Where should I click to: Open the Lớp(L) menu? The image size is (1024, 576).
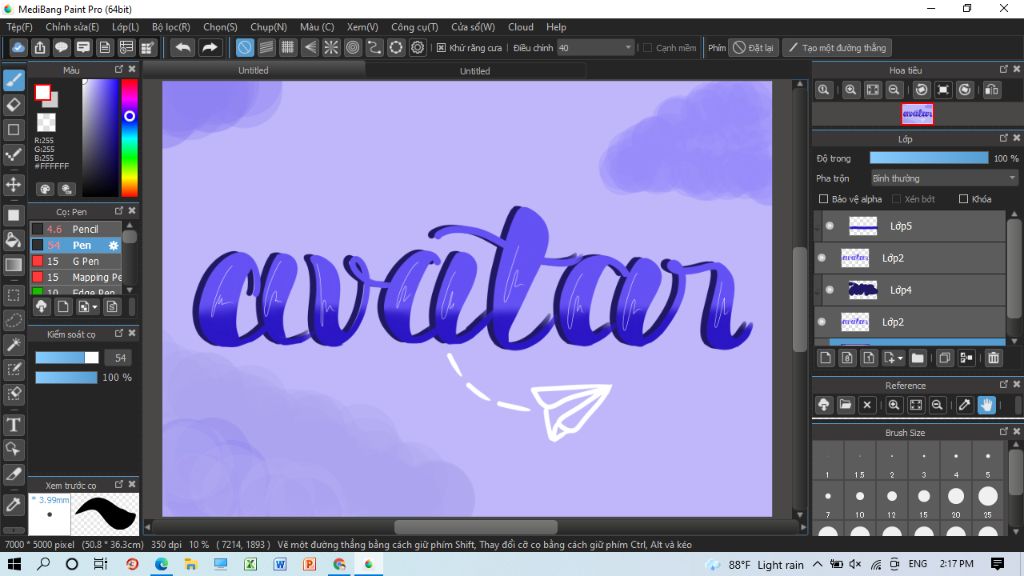(x=125, y=27)
